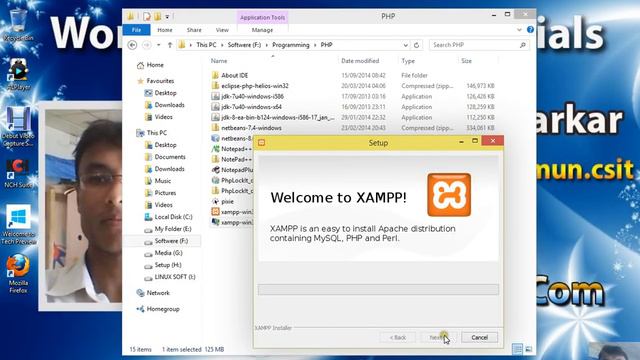Click disabled Back button in Setup

click(x=397, y=337)
